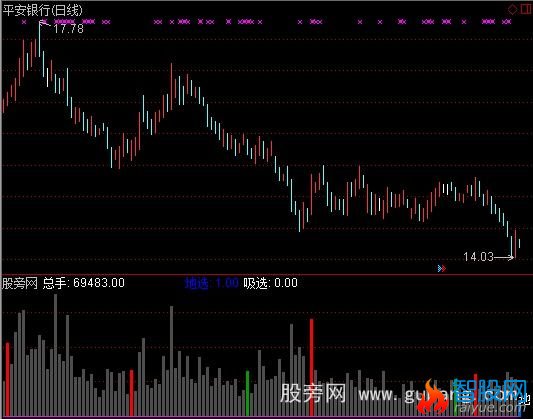Click the 总手: 69483.00 volume readout
Image resolution: width=533 pixels, height=419 pixels.
tap(84, 283)
